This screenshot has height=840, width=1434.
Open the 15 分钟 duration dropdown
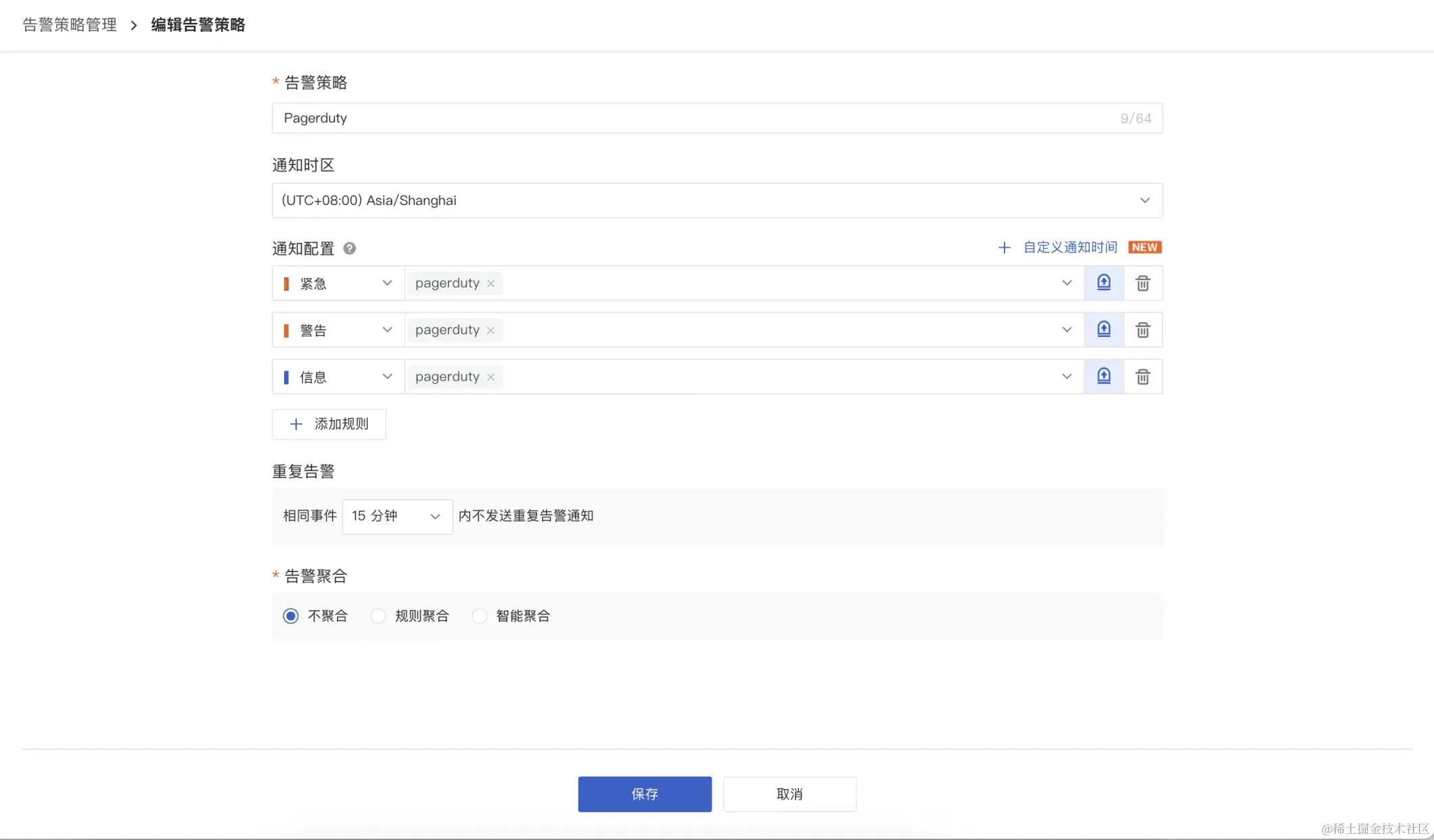pyautogui.click(x=396, y=516)
